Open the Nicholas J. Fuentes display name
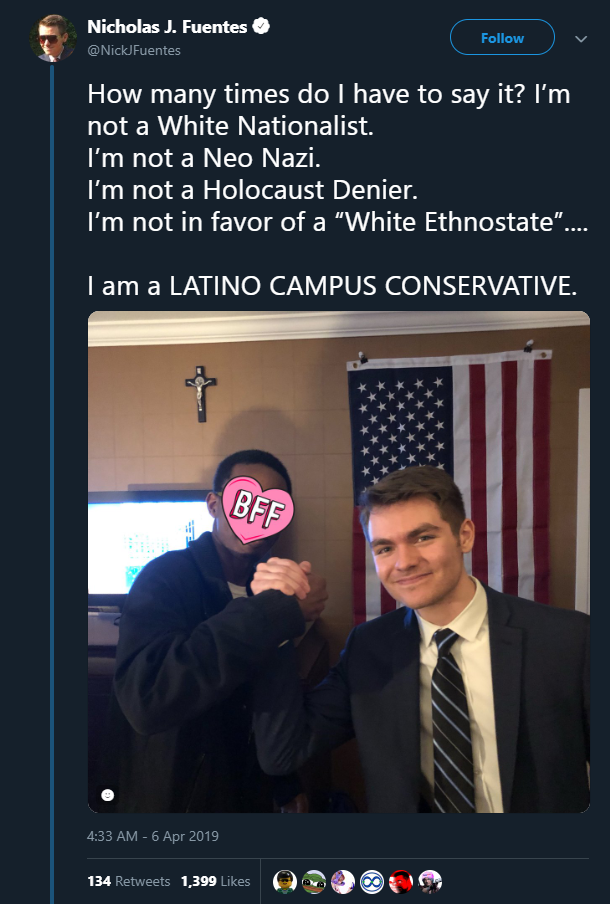Screen dimensions: 610x904 pos(167,27)
